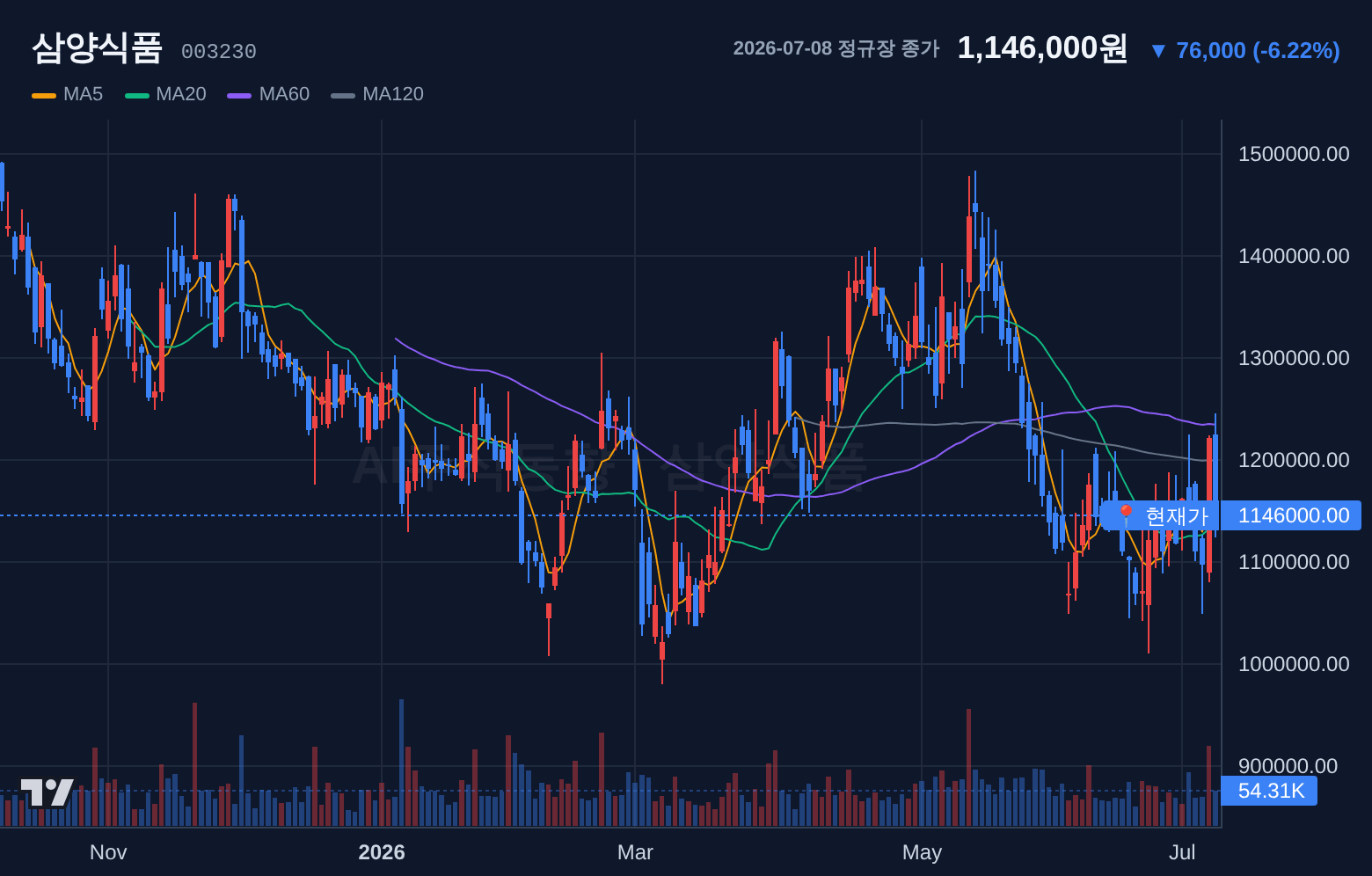
Task: Click the 1146000.00 price axis tag
Action: (x=1293, y=515)
